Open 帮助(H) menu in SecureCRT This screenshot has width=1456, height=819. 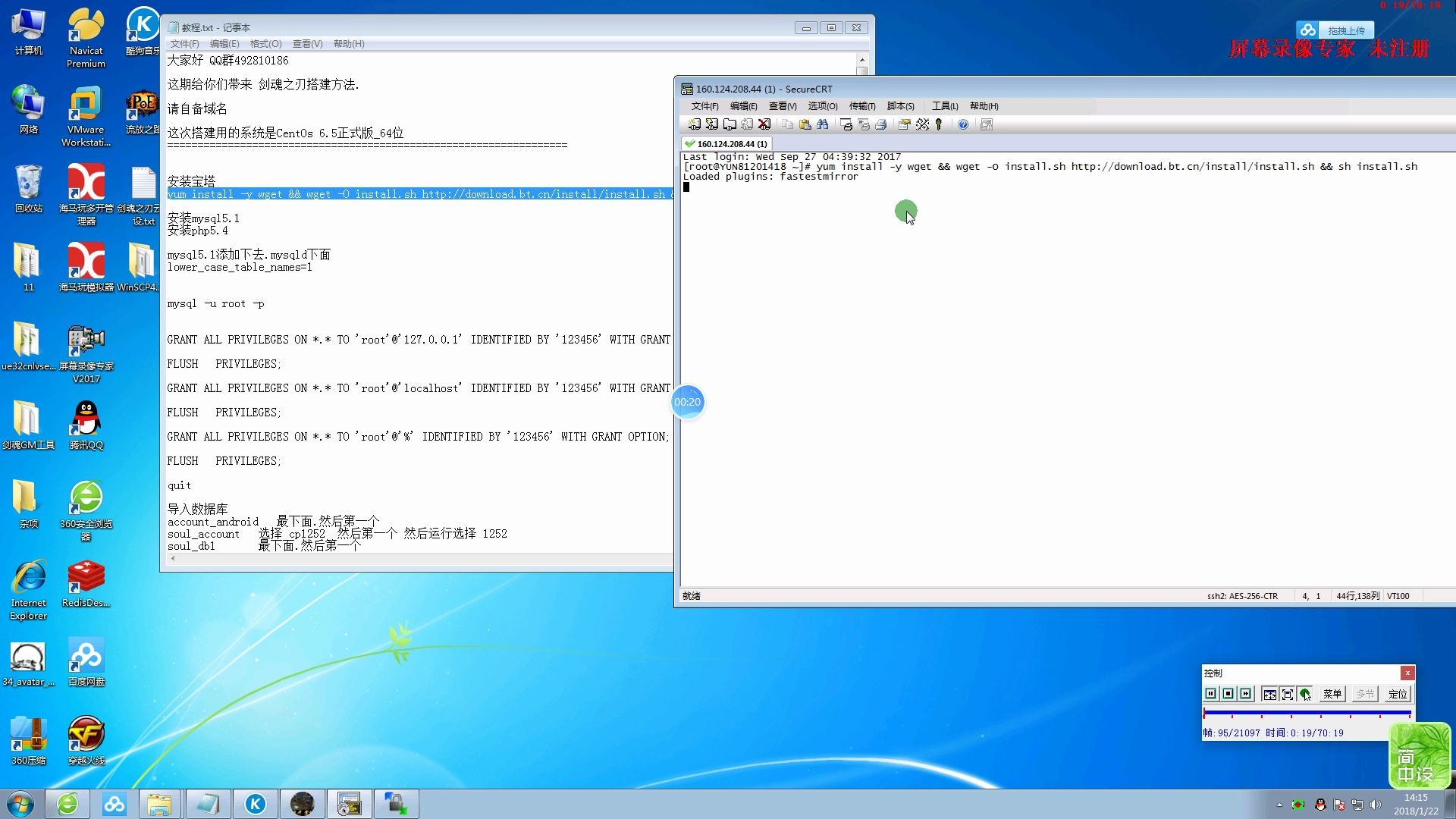click(984, 106)
